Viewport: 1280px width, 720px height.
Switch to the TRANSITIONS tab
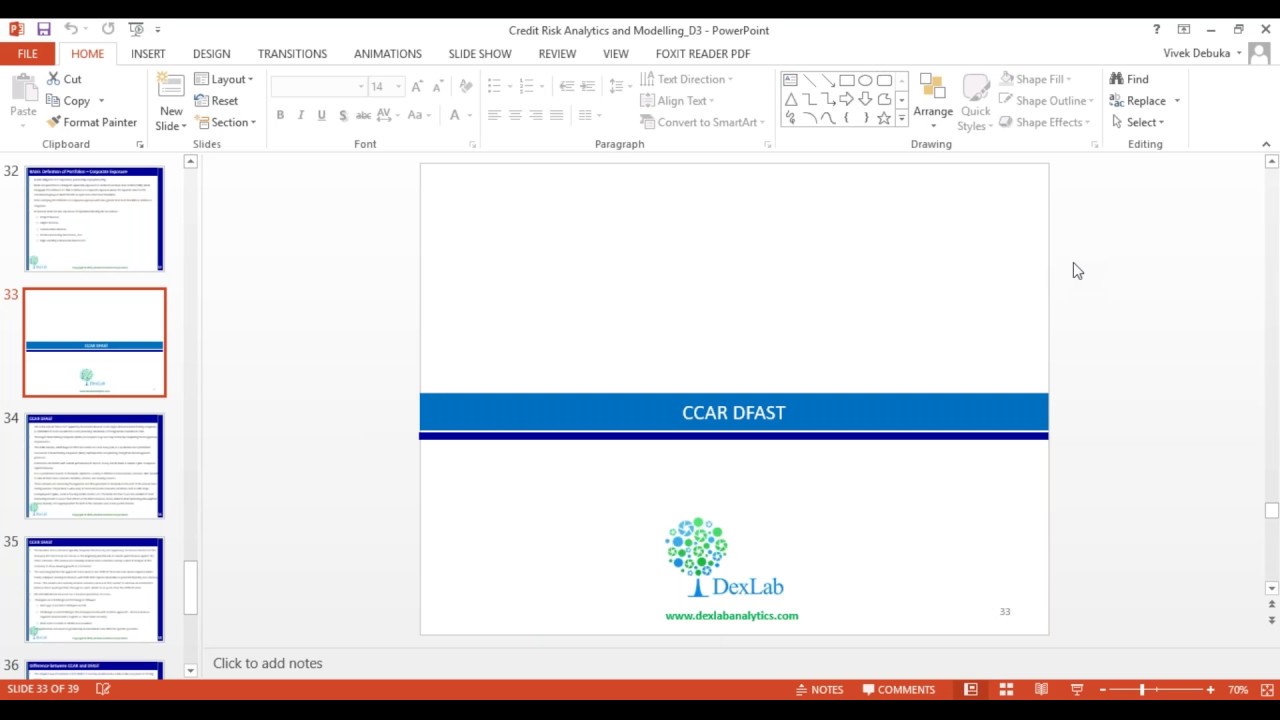pyautogui.click(x=292, y=54)
